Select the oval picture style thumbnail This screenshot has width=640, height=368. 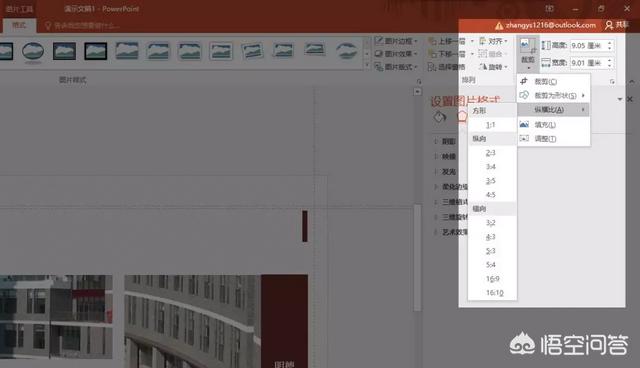[x=33, y=51]
